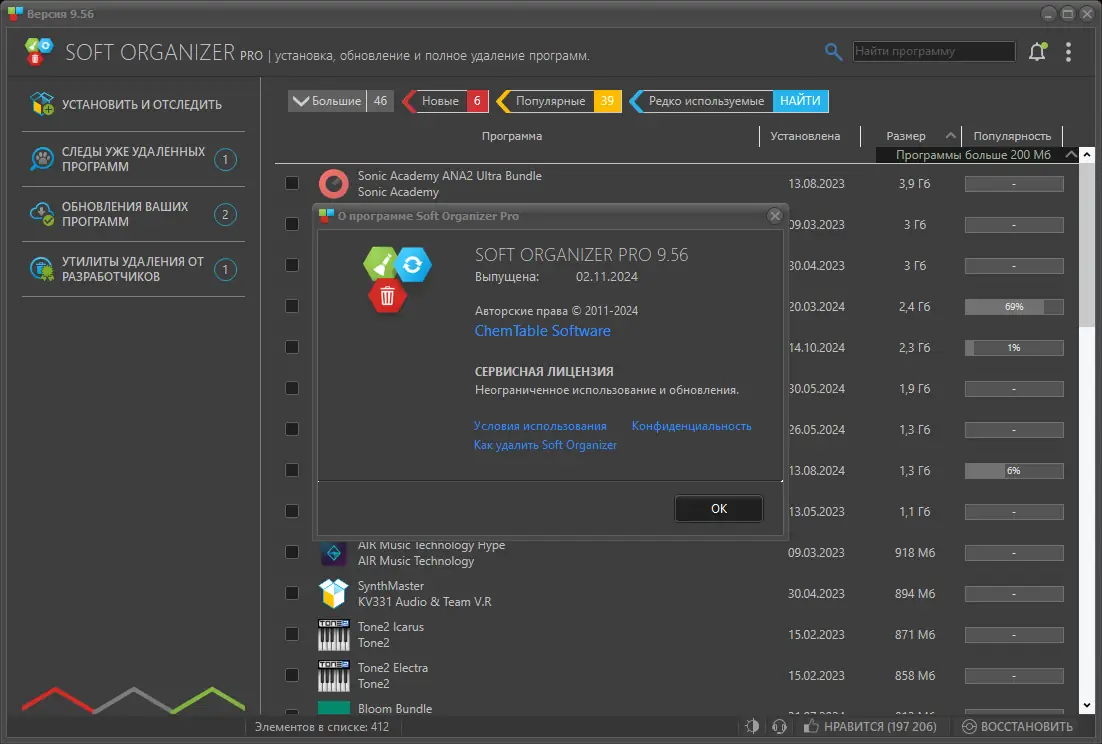Image resolution: width=1102 pixels, height=744 pixels.
Task: Open the notifications bell
Action: 1037,51
